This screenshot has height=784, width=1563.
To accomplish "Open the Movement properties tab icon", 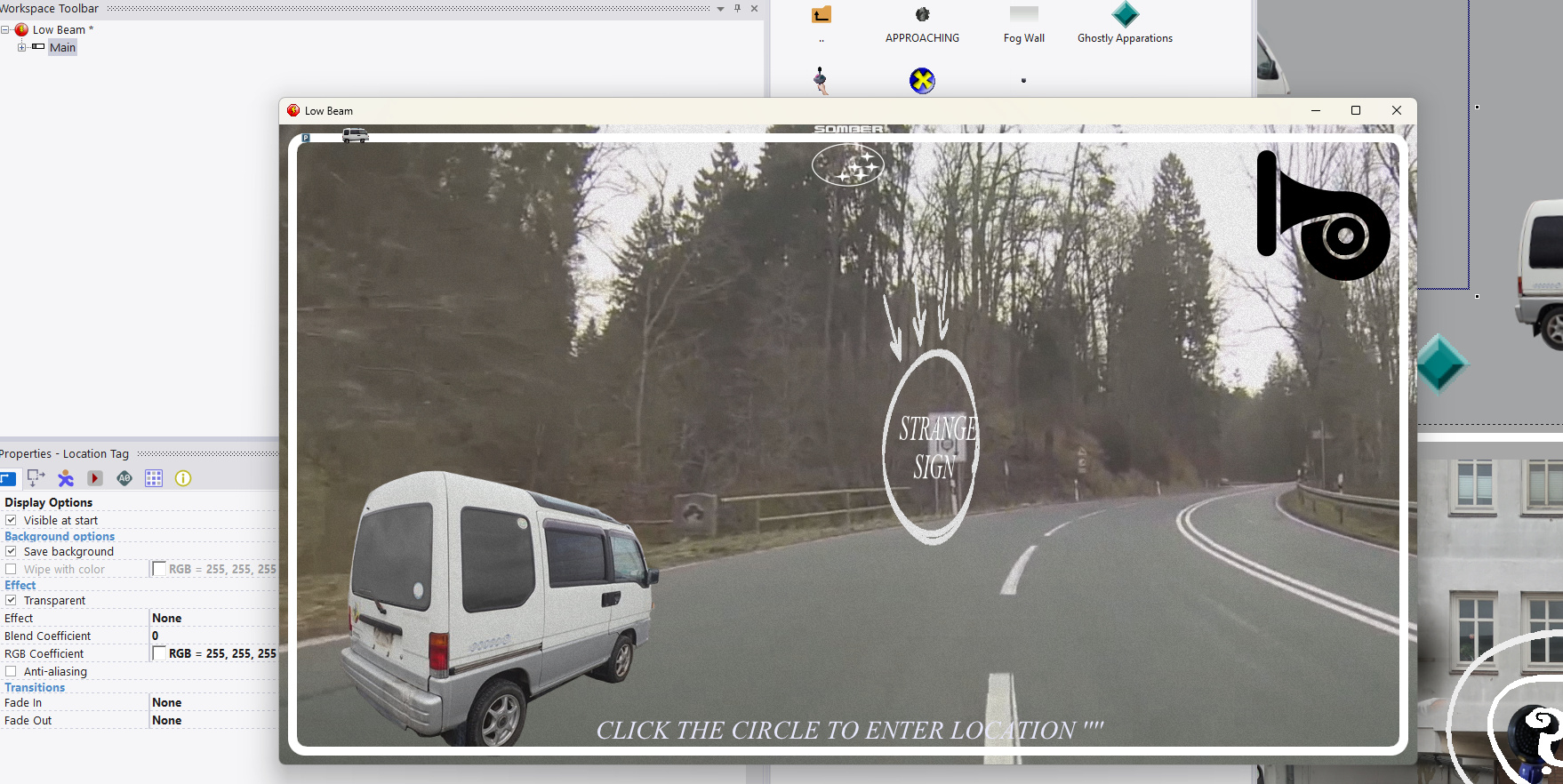I will click(66, 478).
